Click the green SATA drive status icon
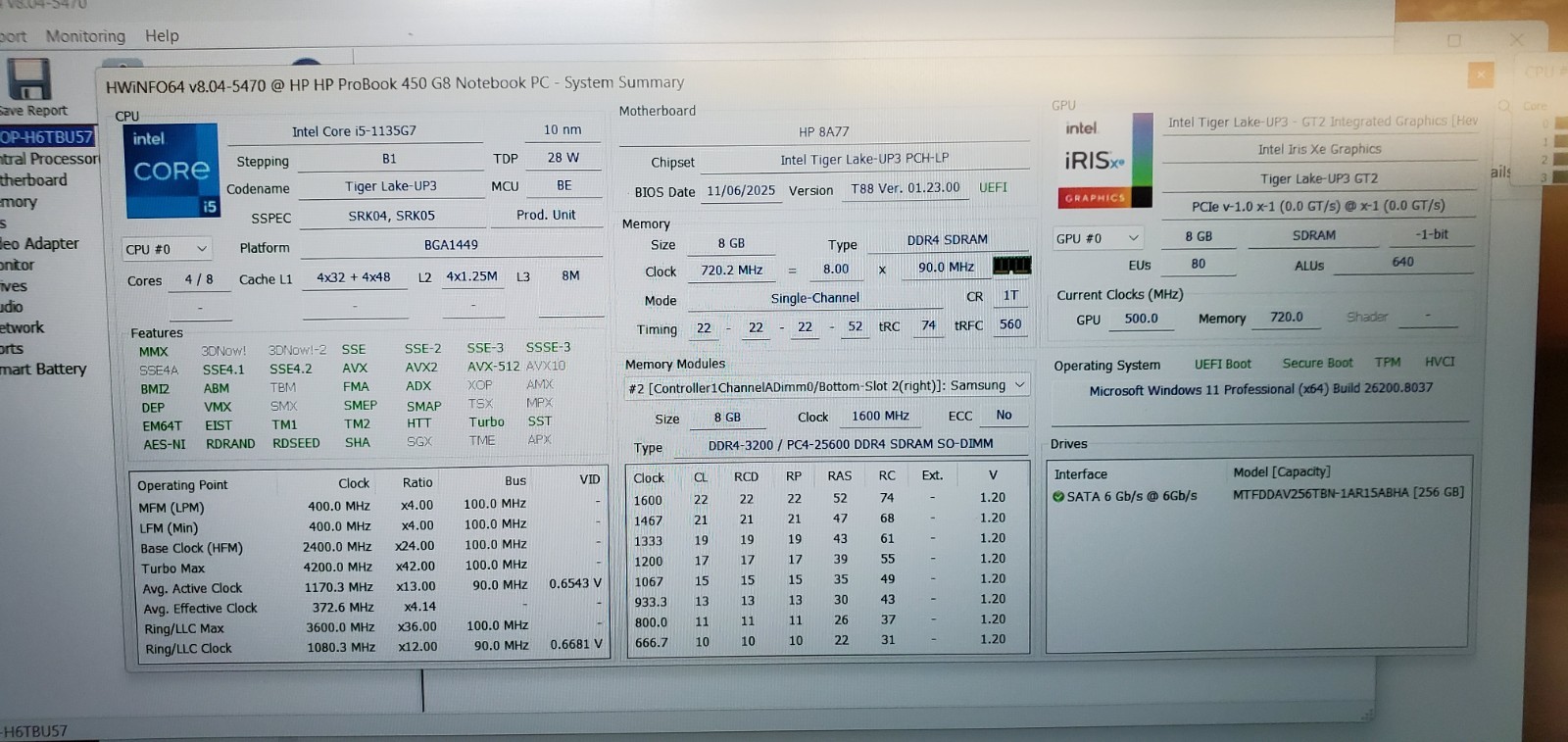 (x=1058, y=497)
